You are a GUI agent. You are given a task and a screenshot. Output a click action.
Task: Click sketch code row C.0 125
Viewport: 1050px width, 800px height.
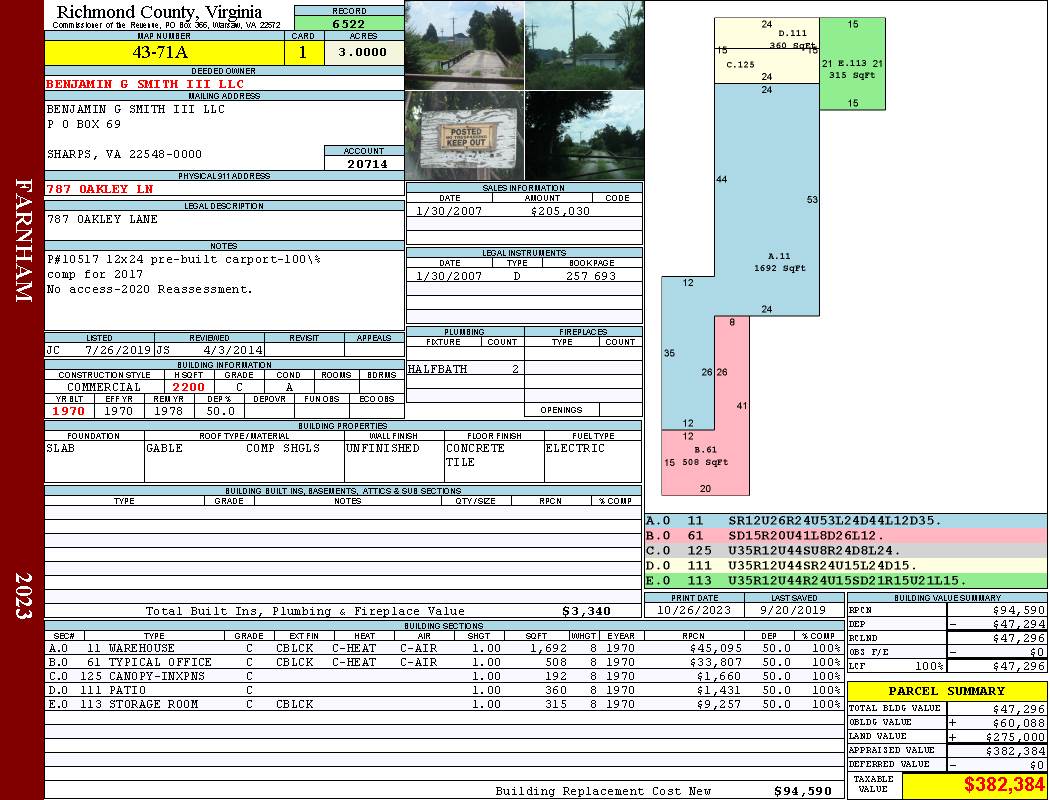(846, 550)
